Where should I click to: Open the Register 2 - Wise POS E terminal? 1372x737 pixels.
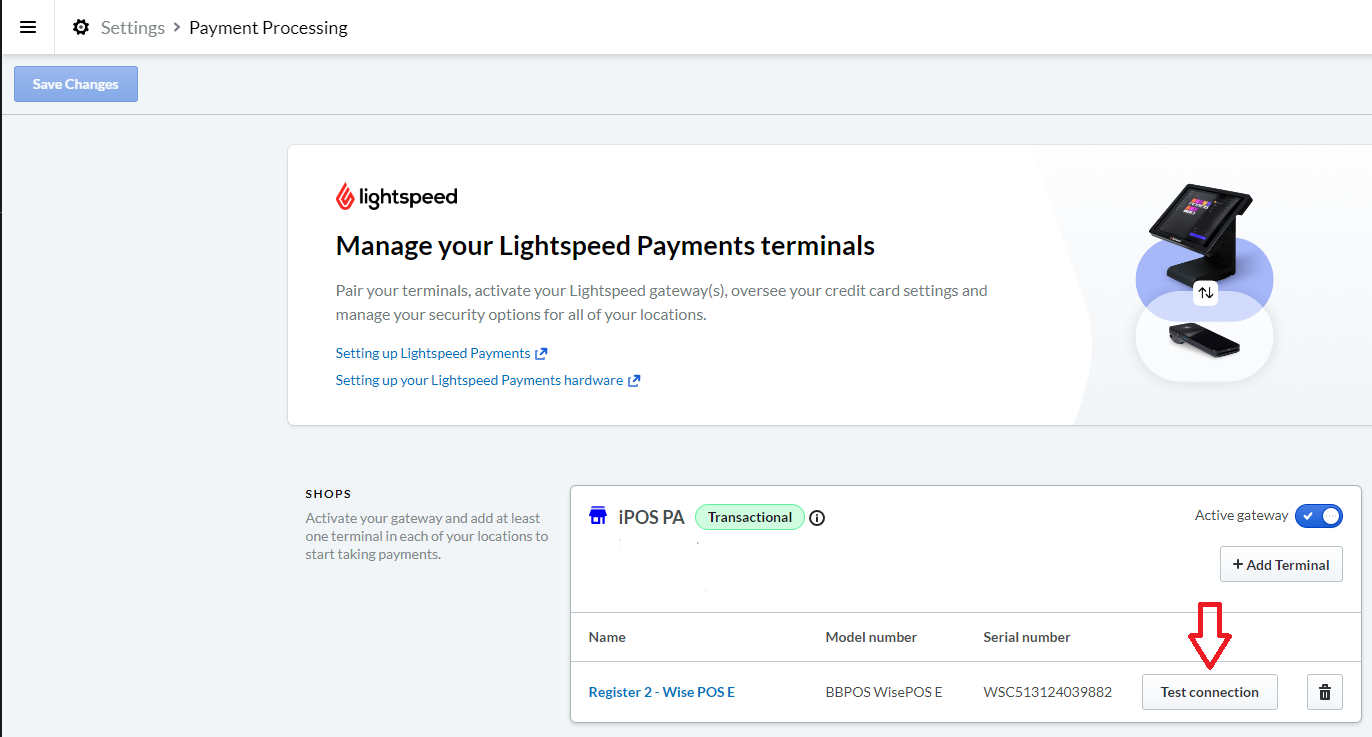[662, 692]
